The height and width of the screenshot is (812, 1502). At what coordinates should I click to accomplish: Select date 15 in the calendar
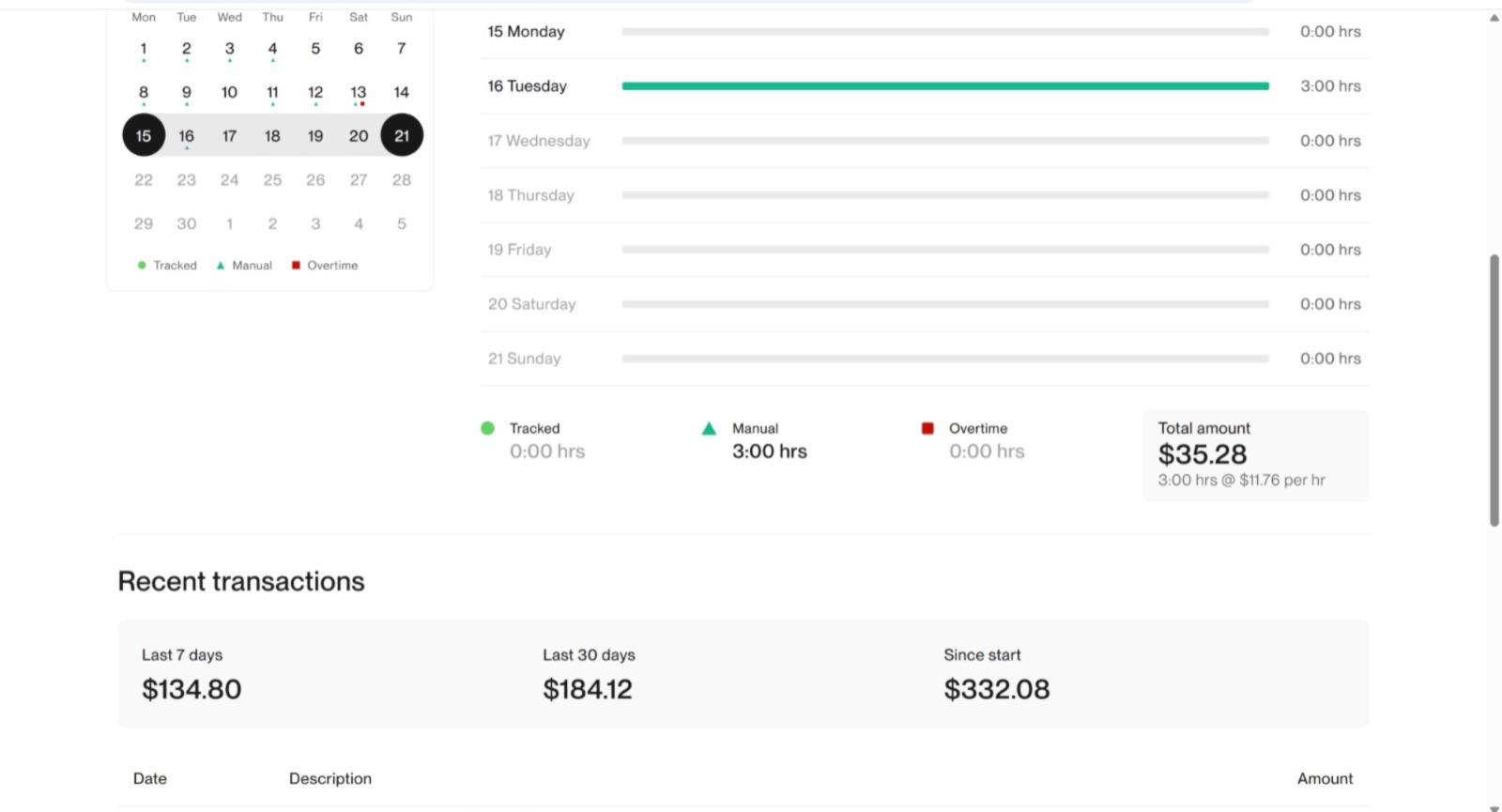point(144,136)
